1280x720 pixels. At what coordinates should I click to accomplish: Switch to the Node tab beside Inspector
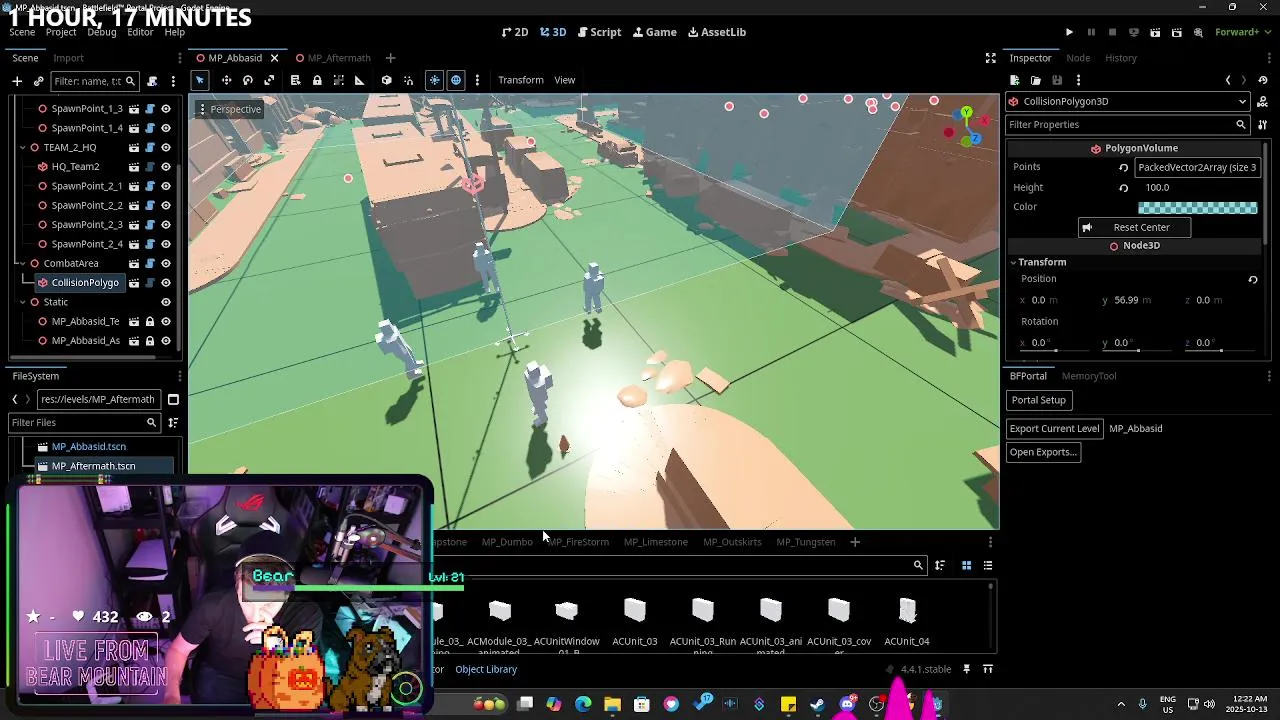coord(1078,58)
